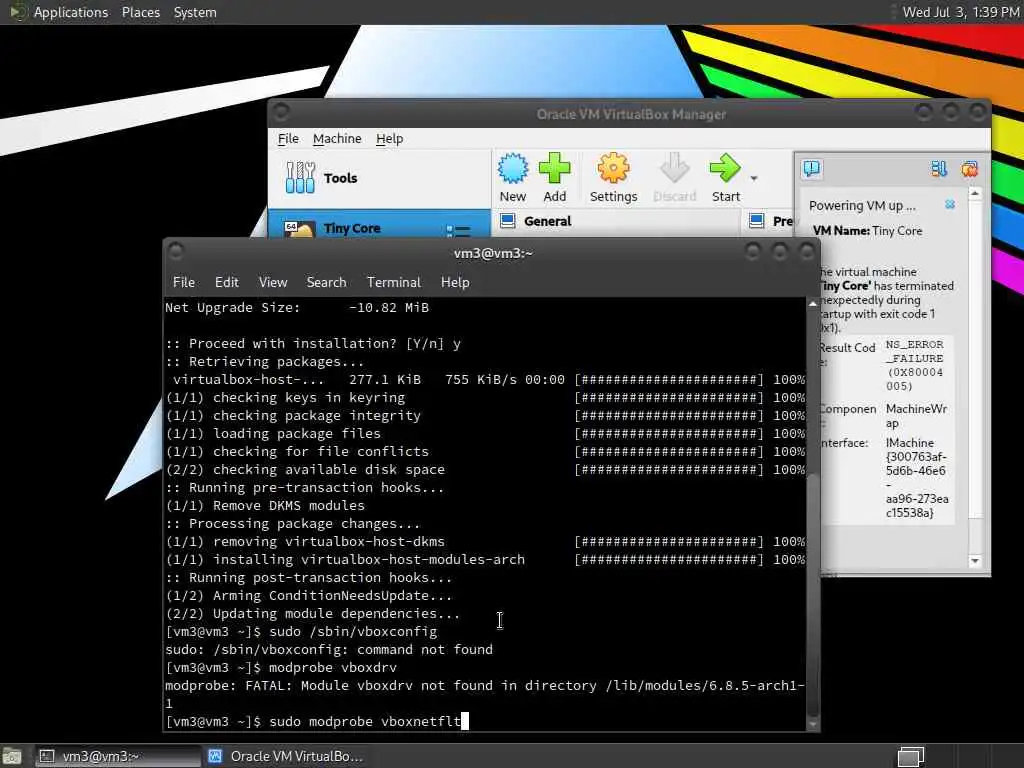
Task: Open the terminal Help menu
Action: (x=455, y=282)
